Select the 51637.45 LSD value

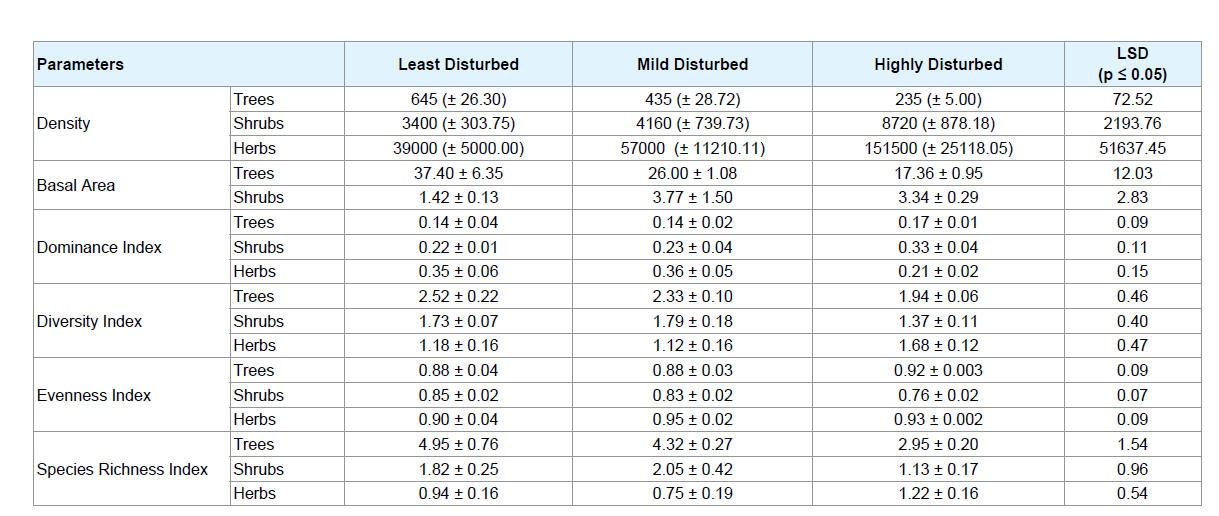[x=1133, y=148]
